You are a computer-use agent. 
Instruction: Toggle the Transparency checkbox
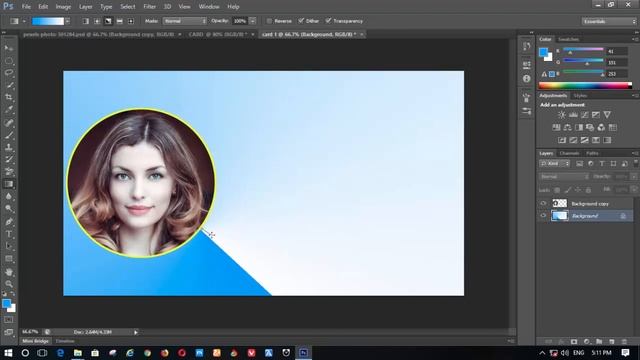click(328, 21)
